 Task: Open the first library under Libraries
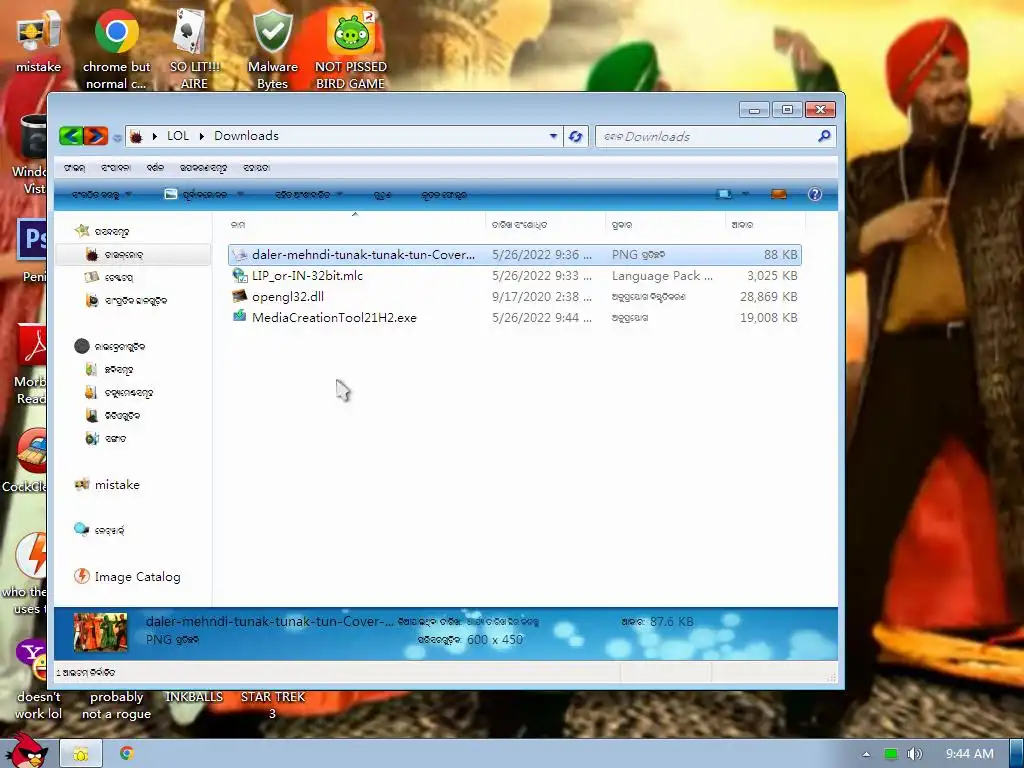click(110, 370)
